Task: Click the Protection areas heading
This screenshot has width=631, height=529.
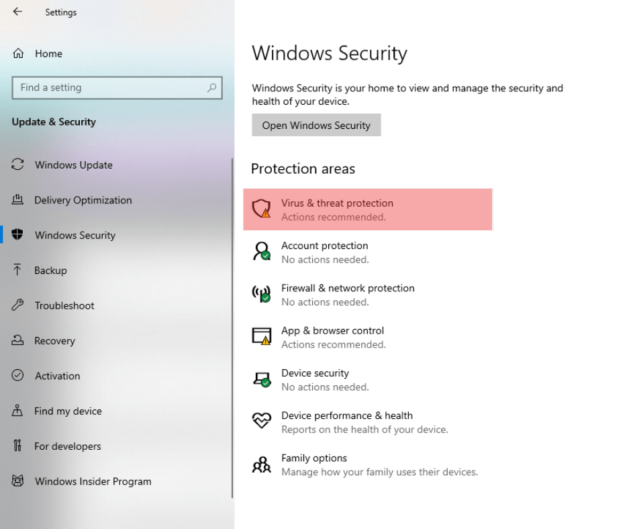Action: [303, 169]
